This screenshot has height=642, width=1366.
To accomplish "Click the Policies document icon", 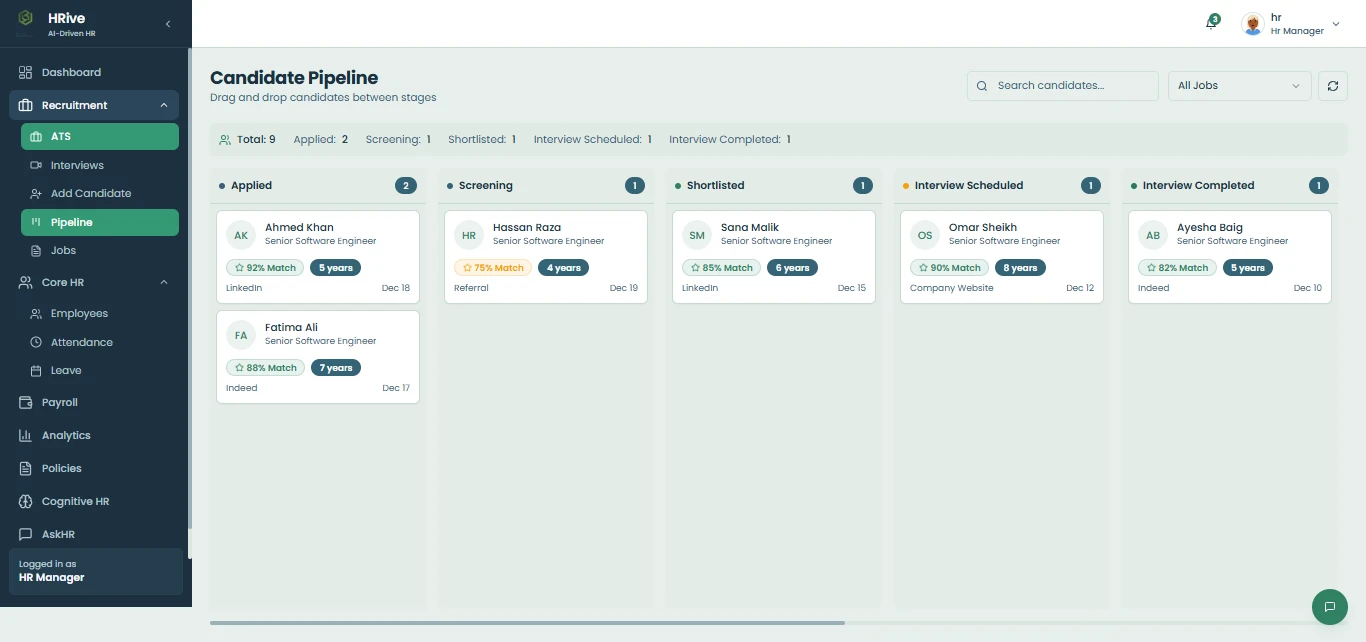I will point(26,468).
